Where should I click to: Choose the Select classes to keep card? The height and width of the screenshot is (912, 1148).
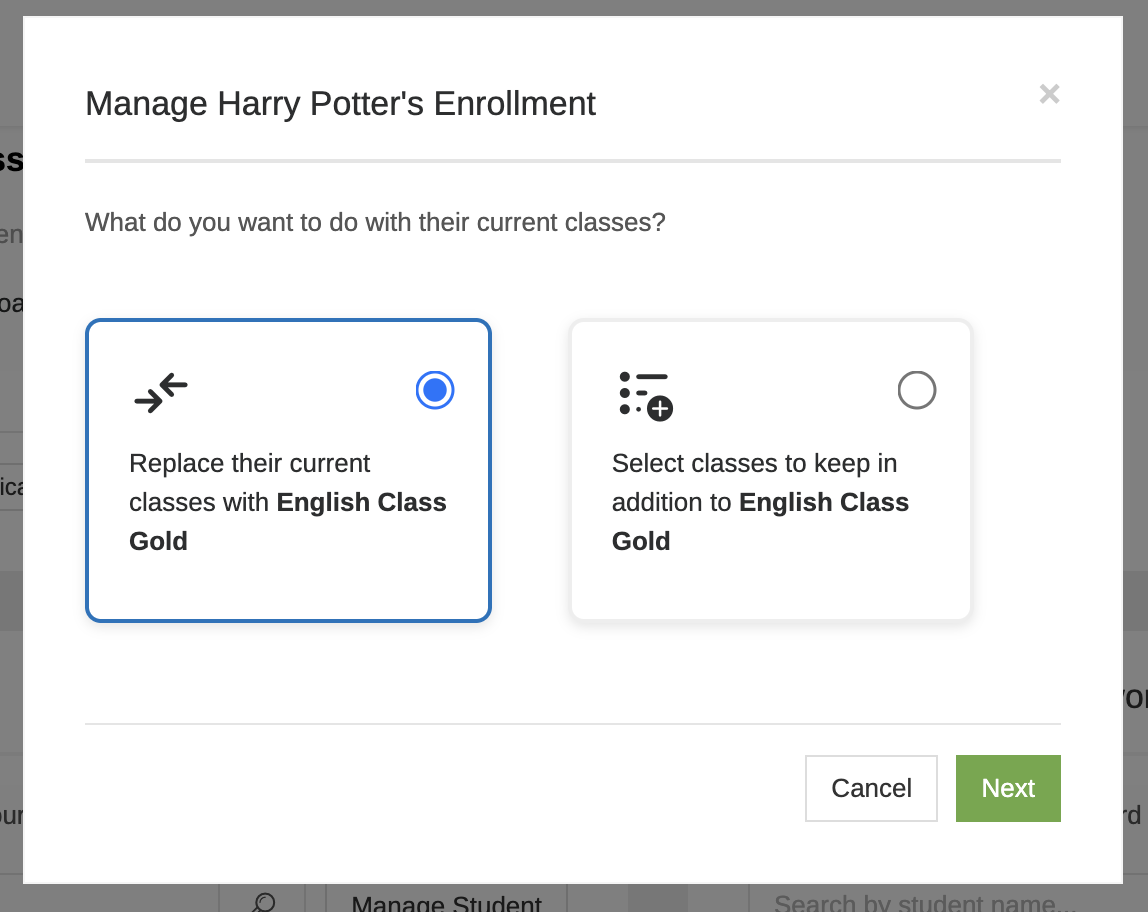tap(771, 470)
